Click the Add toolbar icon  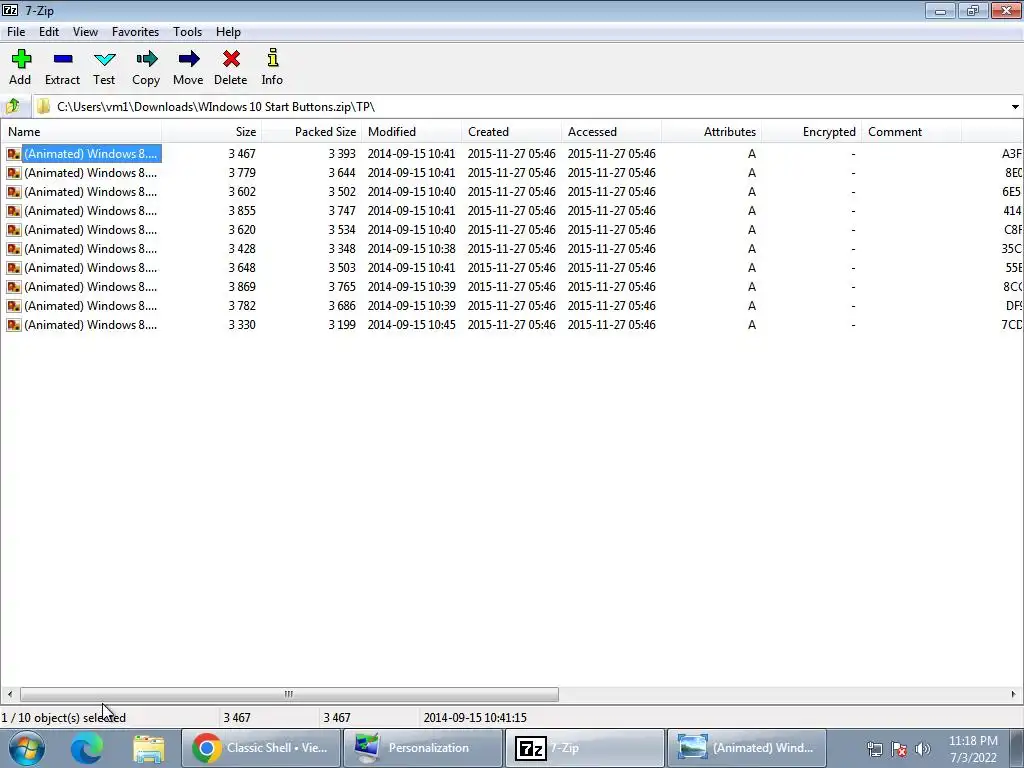click(20, 67)
